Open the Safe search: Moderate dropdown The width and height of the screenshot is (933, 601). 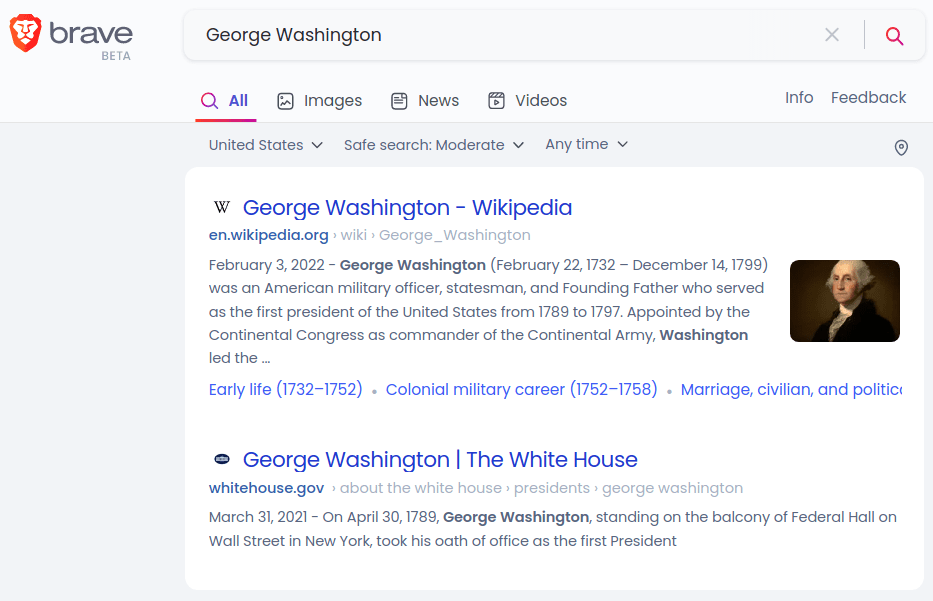point(434,145)
